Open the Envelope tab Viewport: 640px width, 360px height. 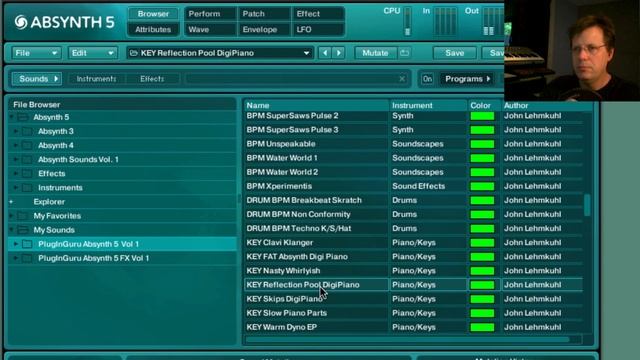[x=264, y=29]
